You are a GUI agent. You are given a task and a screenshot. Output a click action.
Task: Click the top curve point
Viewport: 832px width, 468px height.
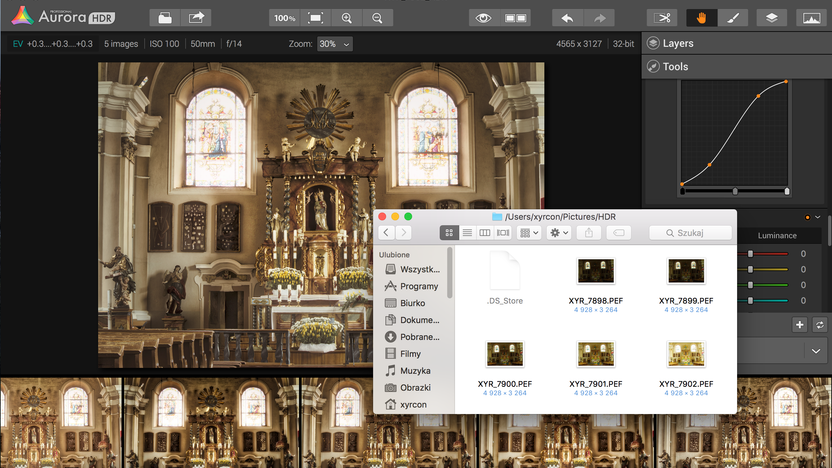pos(786,82)
